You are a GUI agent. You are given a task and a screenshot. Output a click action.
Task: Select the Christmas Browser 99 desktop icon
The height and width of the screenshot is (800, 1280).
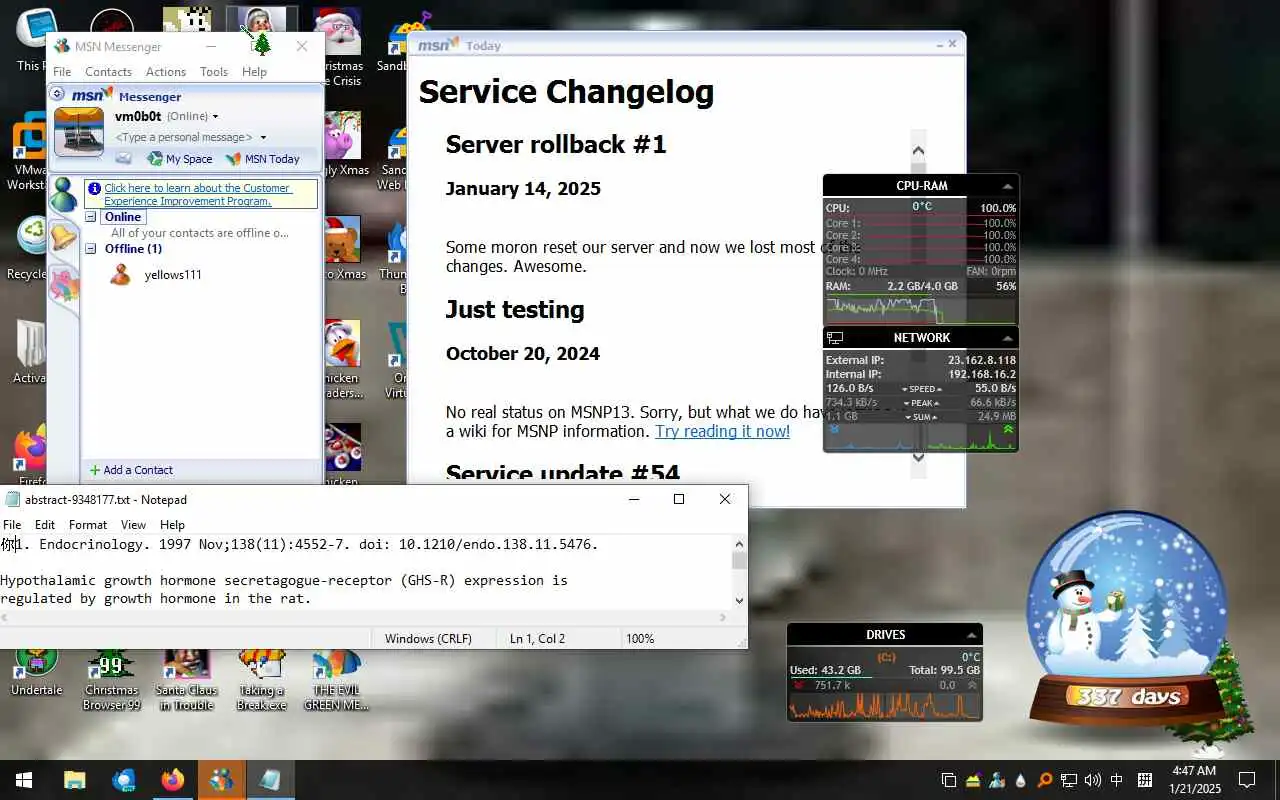point(111,679)
